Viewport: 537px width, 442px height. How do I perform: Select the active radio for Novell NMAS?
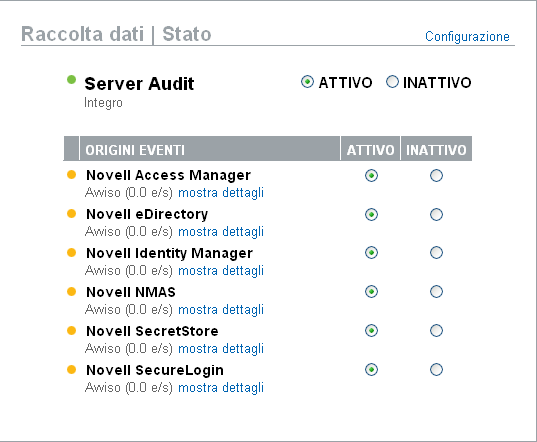point(371,292)
